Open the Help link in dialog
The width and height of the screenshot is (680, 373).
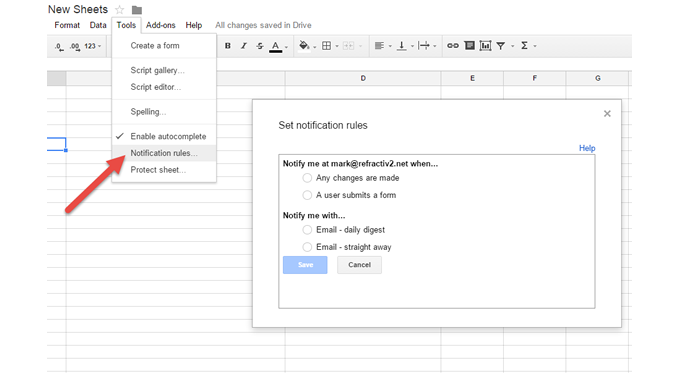pyautogui.click(x=587, y=148)
